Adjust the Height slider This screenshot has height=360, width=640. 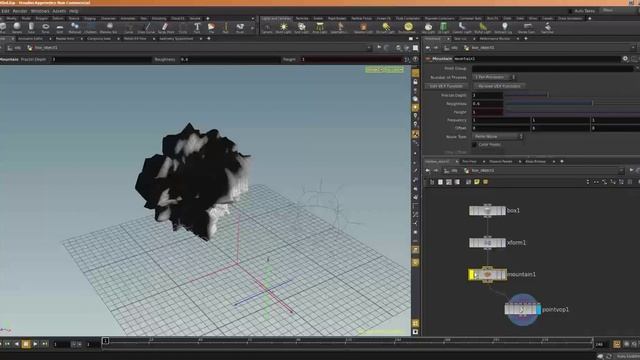tap(571, 112)
